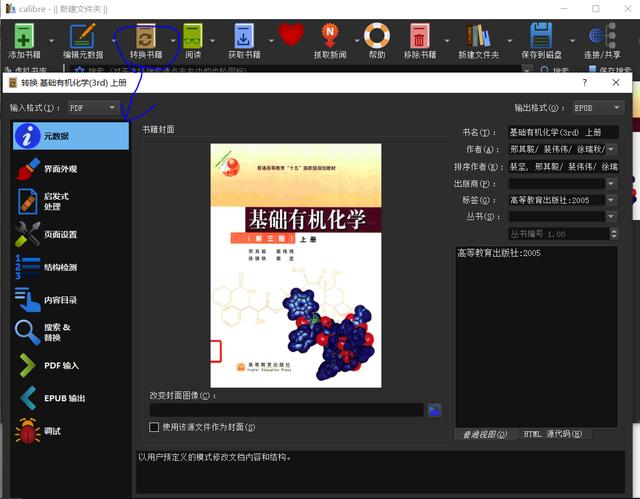640x499 pixels.
Task: Open the 阅读 (Read) viewer icon
Action: (193, 36)
